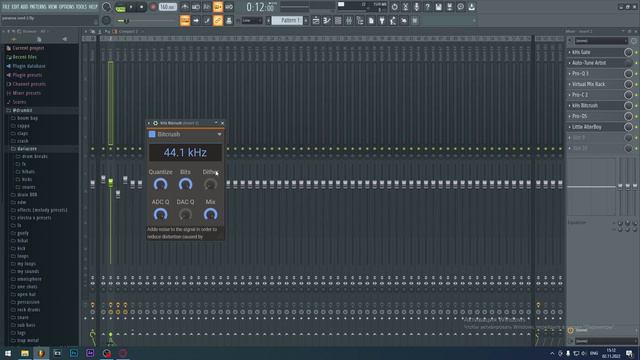
Task: Expand the drum breaks folder
Action: click(x=34, y=156)
